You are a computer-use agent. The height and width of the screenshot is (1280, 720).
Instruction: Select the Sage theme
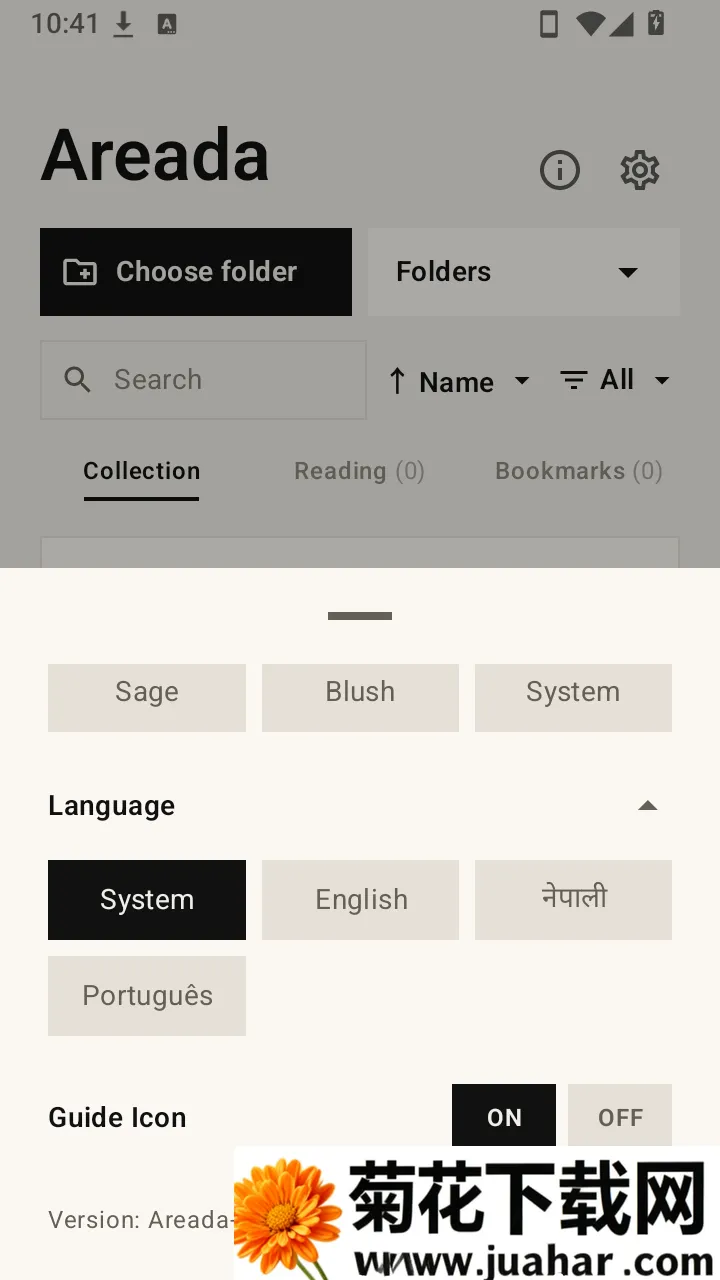click(x=147, y=697)
